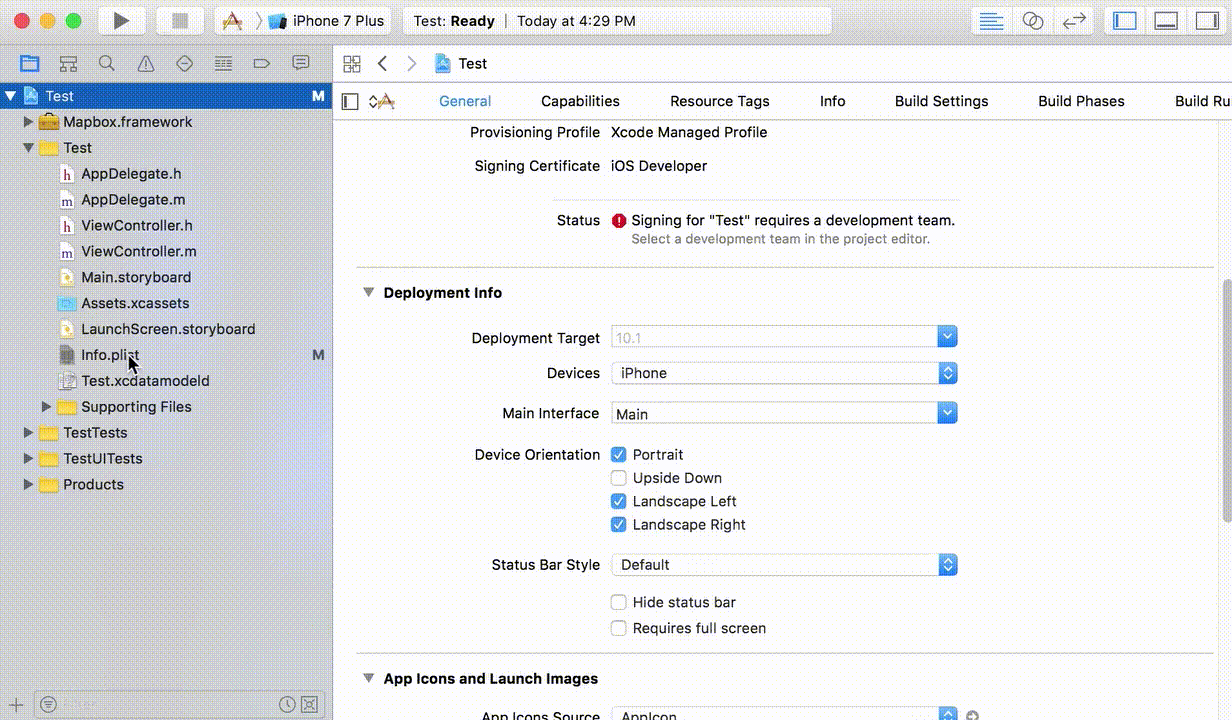Switch to the Info tab
Image resolution: width=1232 pixels, height=720 pixels.
pos(832,101)
